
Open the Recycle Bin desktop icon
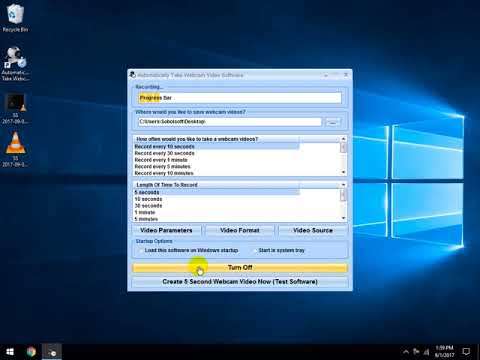click(15, 18)
